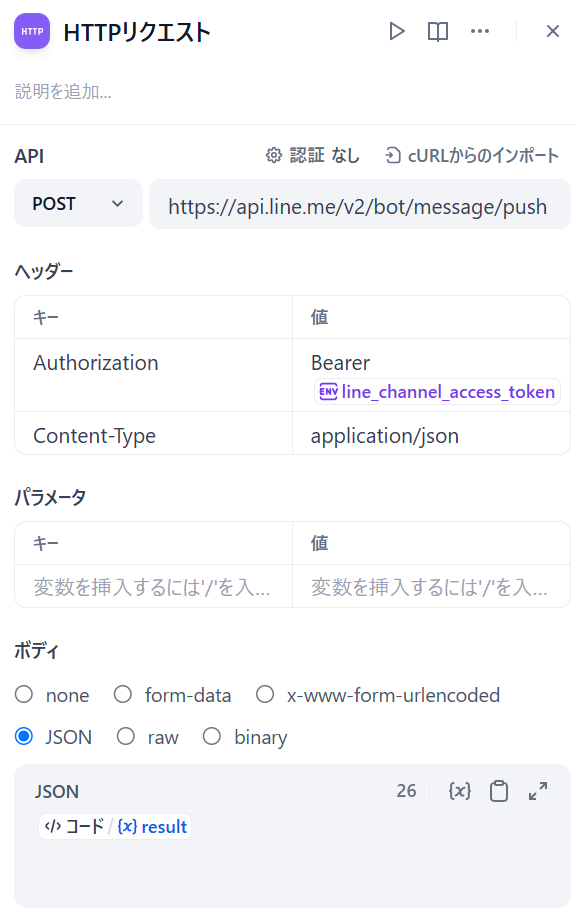
Task: Click the purple HTTP node icon
Action: point(32,31)
